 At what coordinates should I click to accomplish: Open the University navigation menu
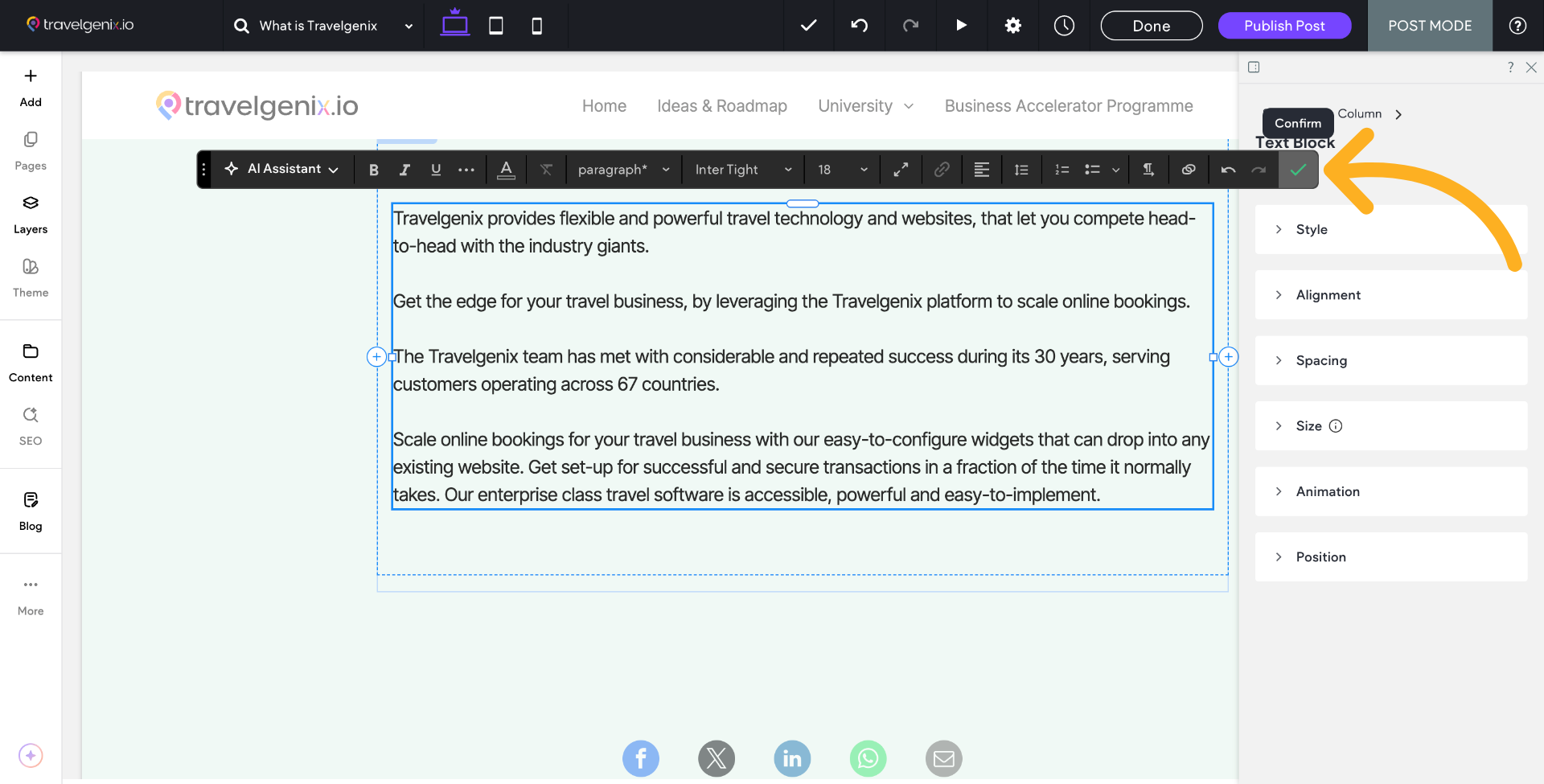pos(864,105)
